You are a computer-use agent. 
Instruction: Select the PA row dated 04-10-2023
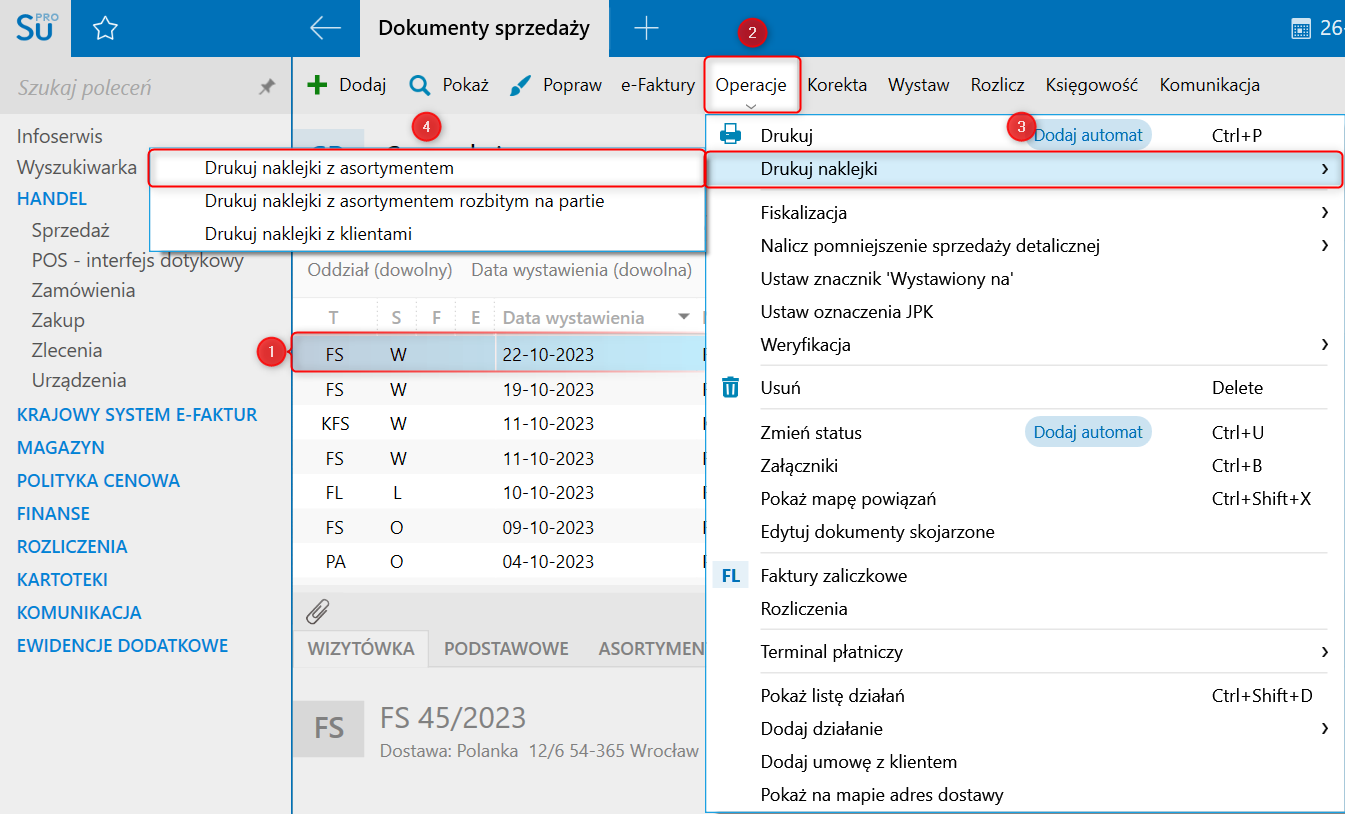point(499,561)
